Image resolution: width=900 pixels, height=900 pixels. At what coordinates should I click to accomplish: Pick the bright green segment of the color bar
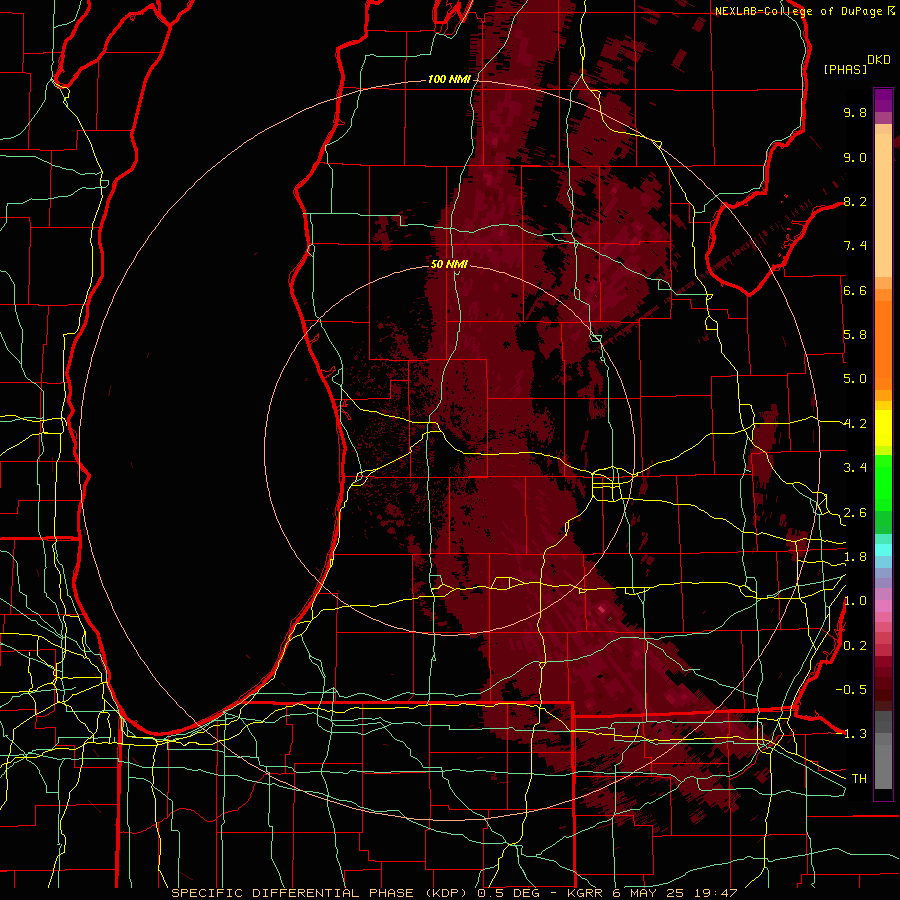[883, 482]
